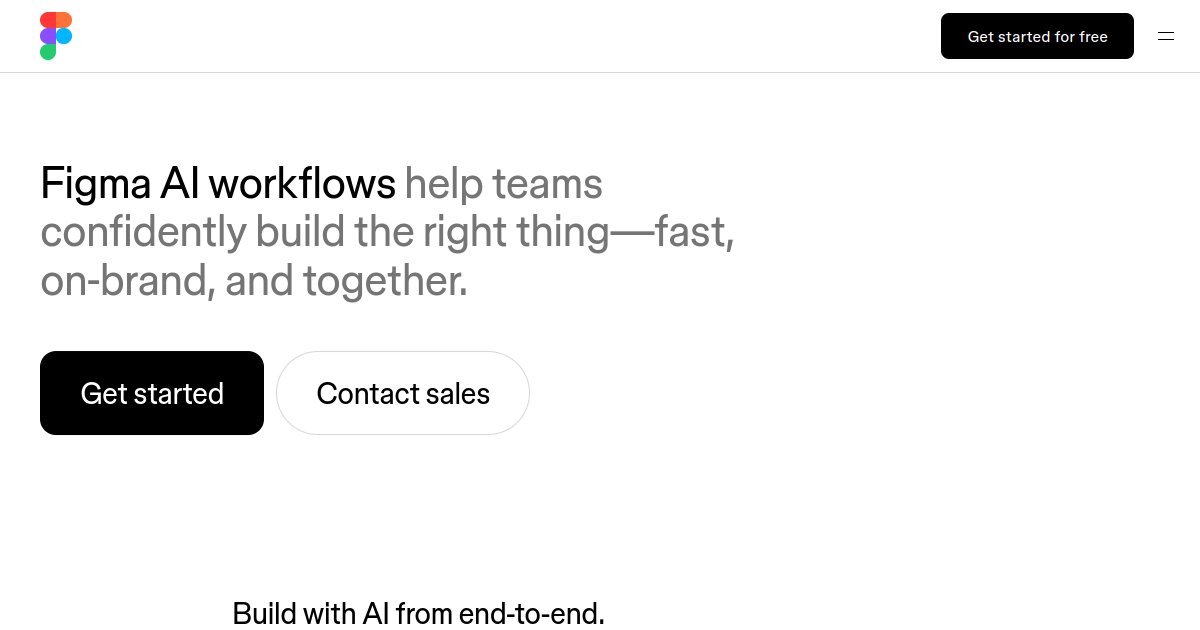
Task: Click 'confidently build the right thing' line
Action: [x=325, y=233]
